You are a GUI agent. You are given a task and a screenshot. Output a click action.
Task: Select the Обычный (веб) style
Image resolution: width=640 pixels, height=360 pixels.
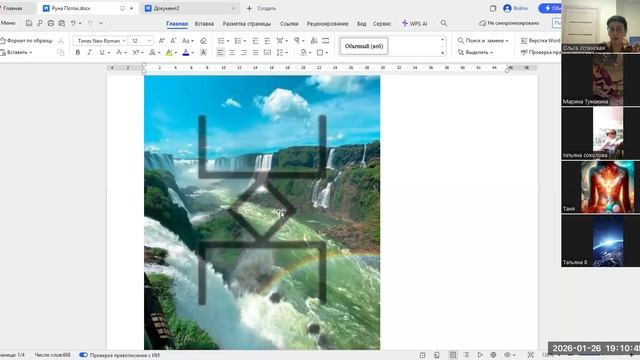tap(364, 46)
